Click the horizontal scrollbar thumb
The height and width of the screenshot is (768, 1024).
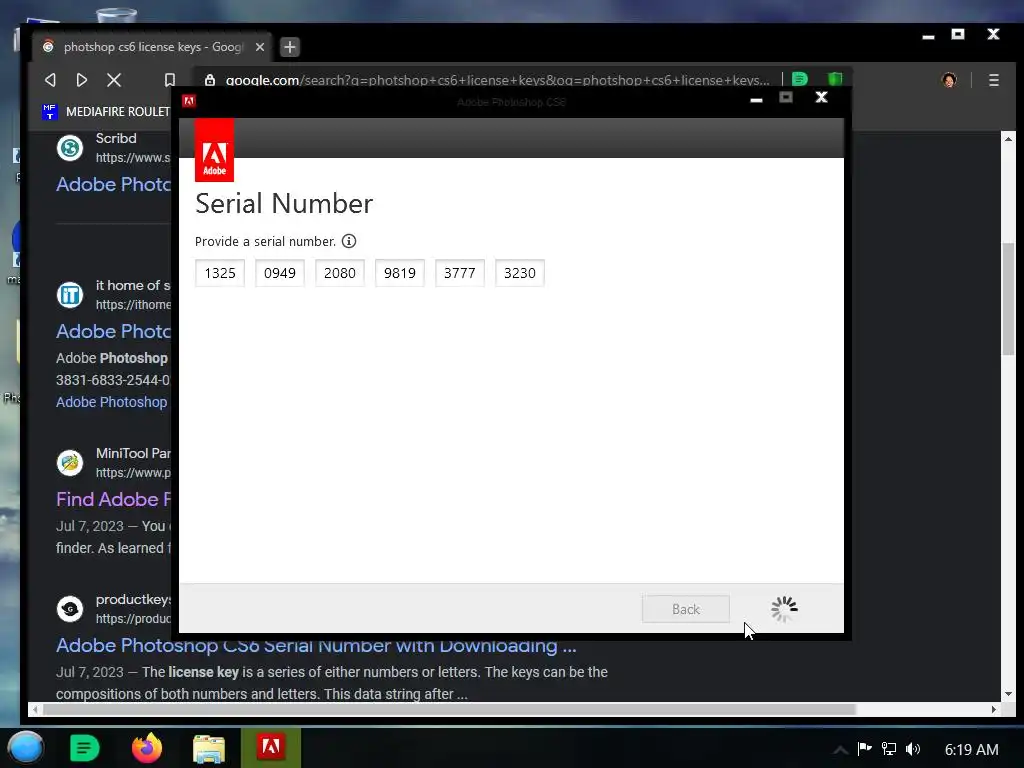(449, 709)
